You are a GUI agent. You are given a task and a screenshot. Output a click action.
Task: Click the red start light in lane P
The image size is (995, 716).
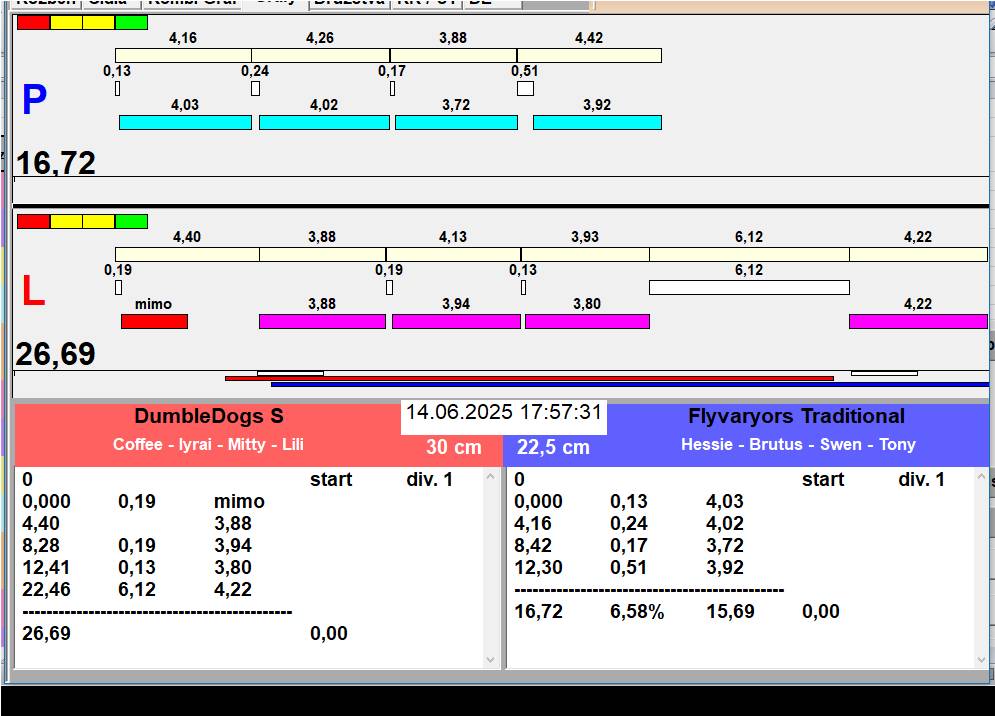pos(33,22)
